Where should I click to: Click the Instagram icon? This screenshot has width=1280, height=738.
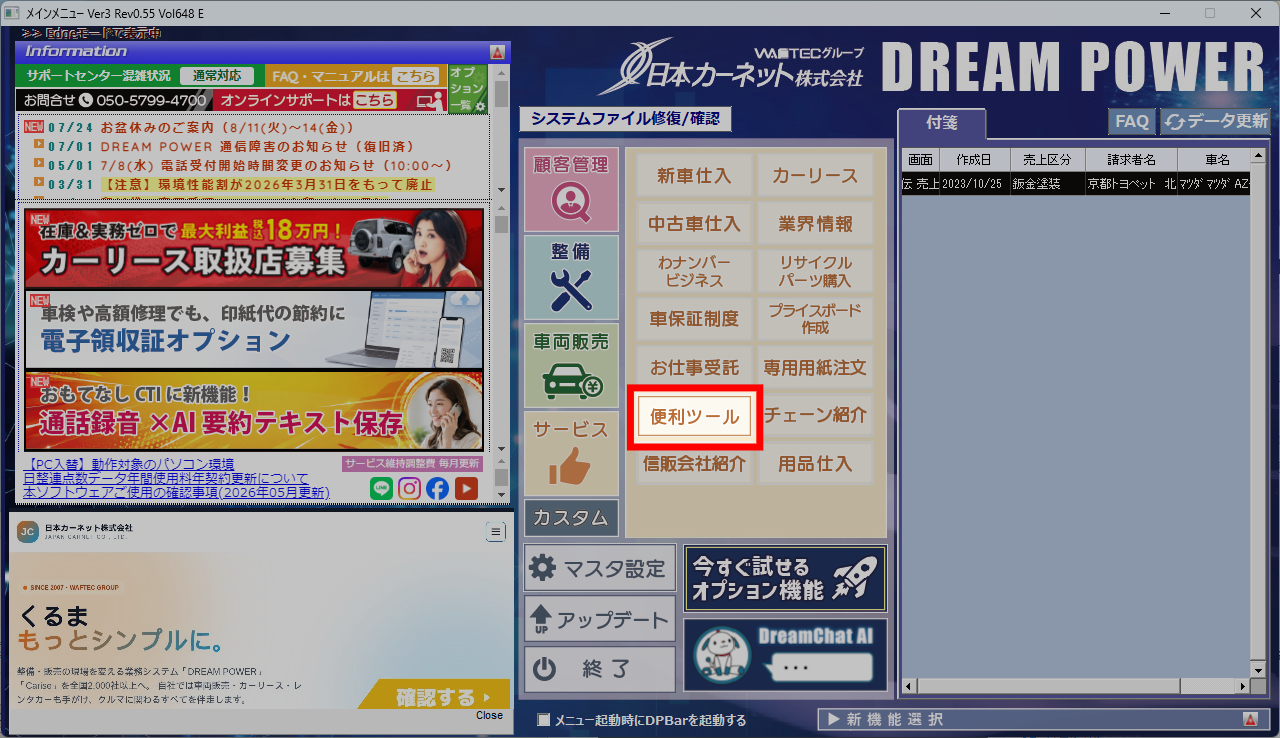(409, 488)
